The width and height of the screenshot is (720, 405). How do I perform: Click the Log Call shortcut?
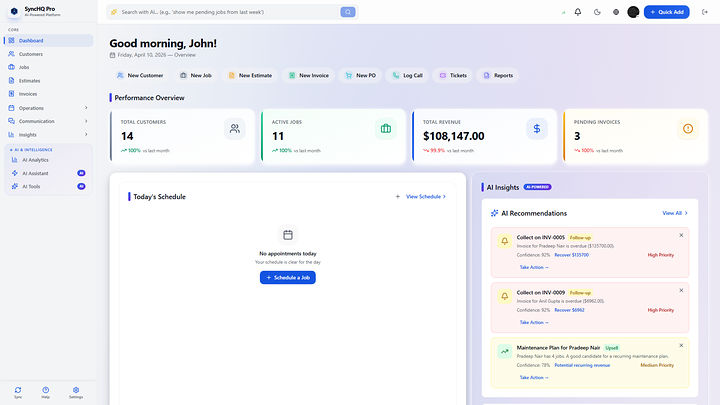pos(407,75)
